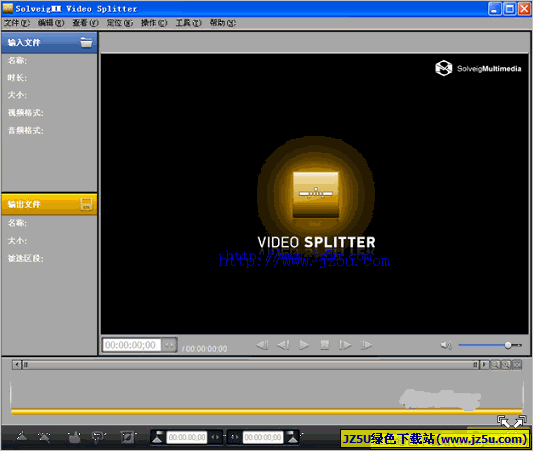Set the left marker position icon

(x=158, y=437)
